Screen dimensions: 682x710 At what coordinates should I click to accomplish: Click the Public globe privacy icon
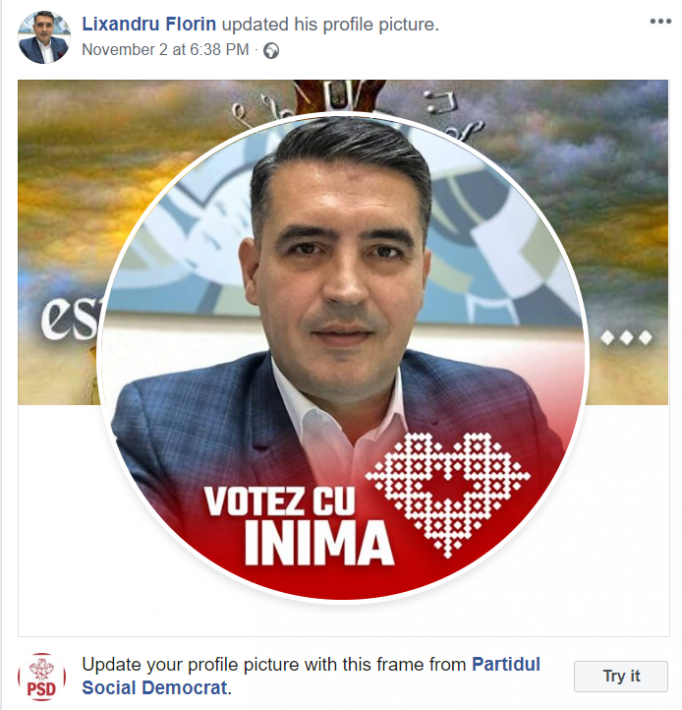[271, 50]
